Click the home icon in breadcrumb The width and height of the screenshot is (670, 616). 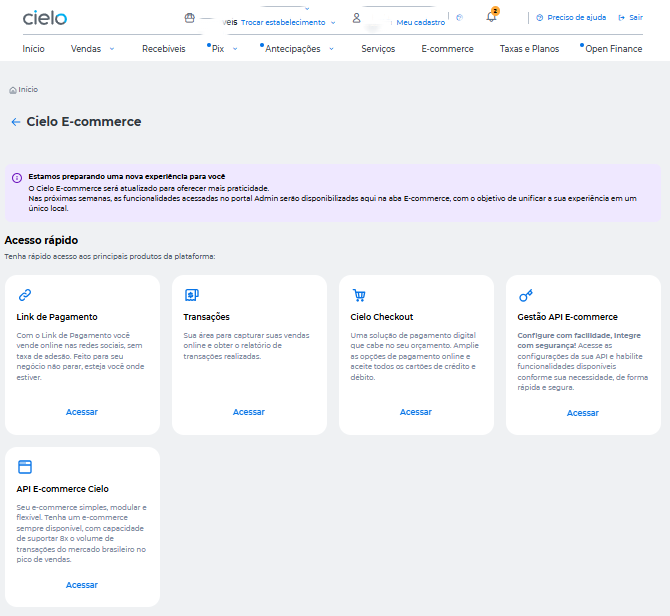[13, 90]
